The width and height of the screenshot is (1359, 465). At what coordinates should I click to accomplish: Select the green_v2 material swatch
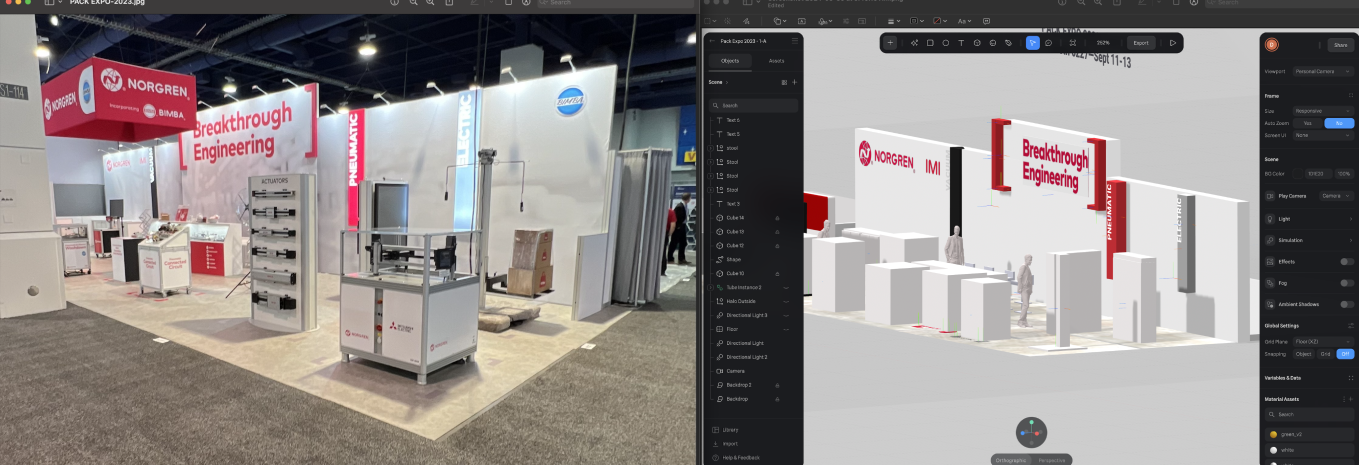(x=1273, y=434)
